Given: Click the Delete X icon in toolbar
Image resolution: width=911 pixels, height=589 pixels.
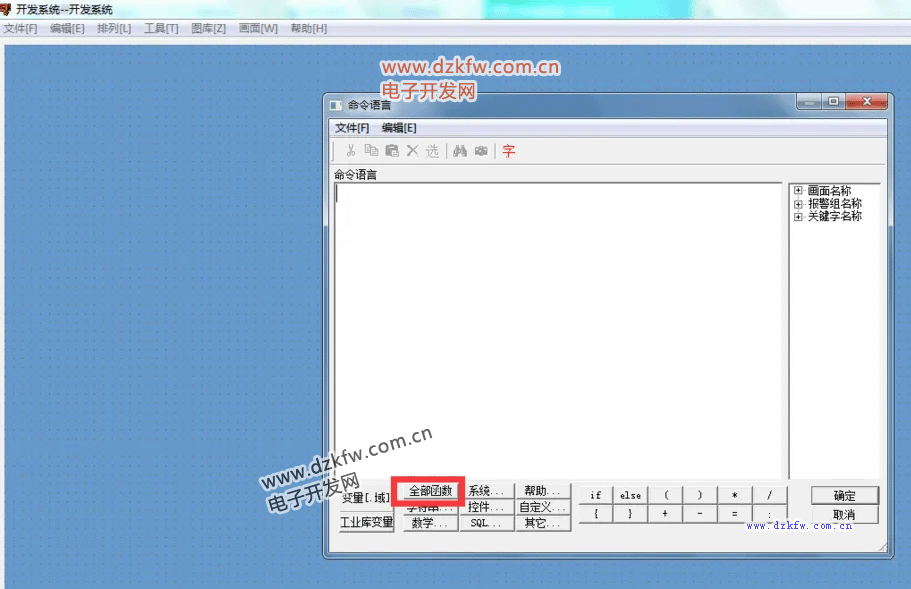Looking at the screenshot, I should click(x=412, y=151).
